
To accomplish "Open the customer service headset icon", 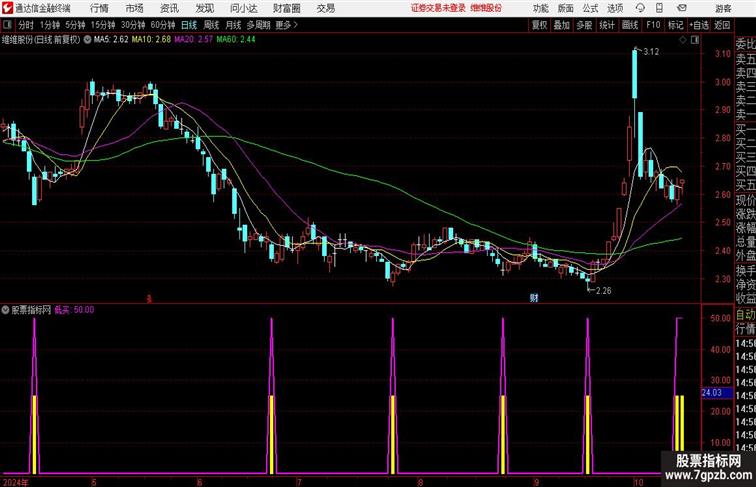I will point(640,8).
